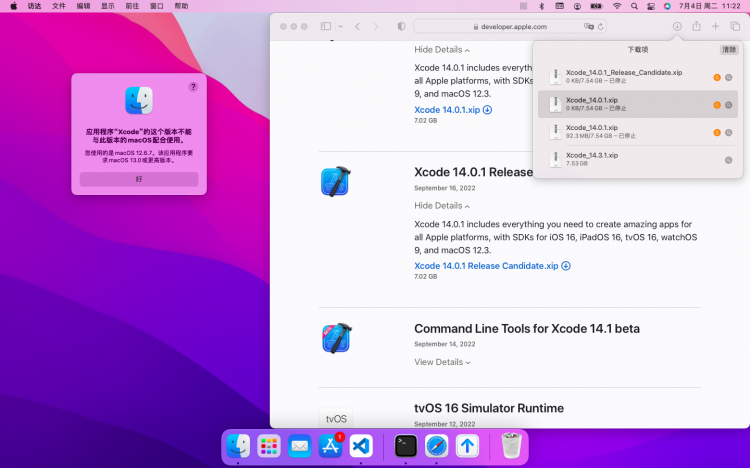
Task: Resume Xcode_14.0.1_Release_Candidate.xip download
Action: tap(717, 78)
